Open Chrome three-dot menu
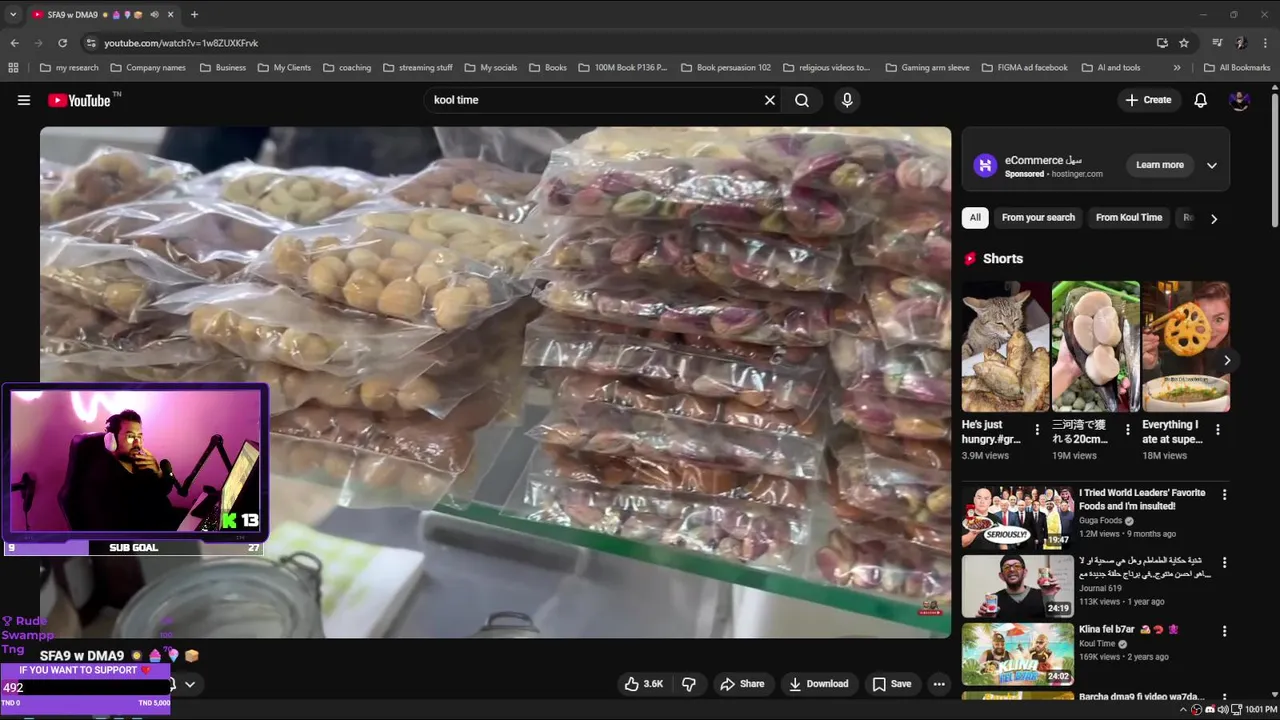The height and width of the screenshot is (720, 1280). pyautogui.click(x=1266, y=43)
